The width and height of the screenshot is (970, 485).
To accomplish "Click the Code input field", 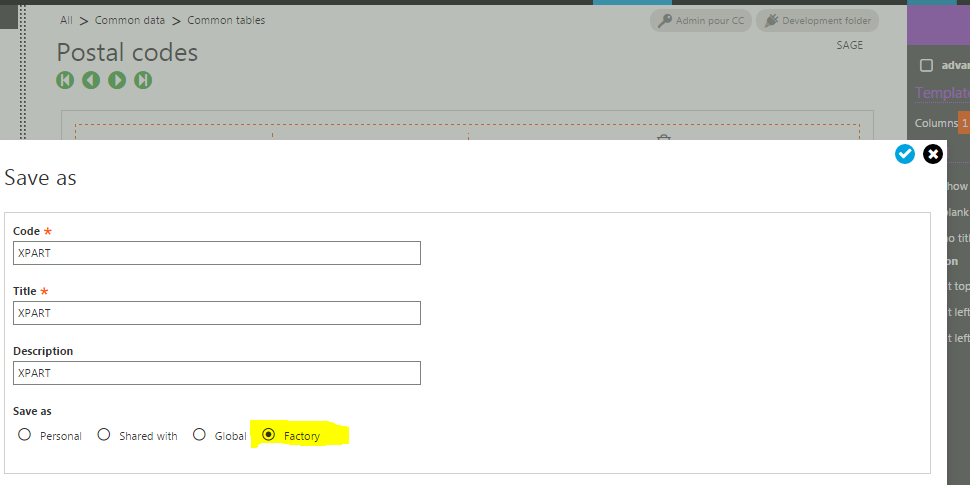I will pos(217,253).
